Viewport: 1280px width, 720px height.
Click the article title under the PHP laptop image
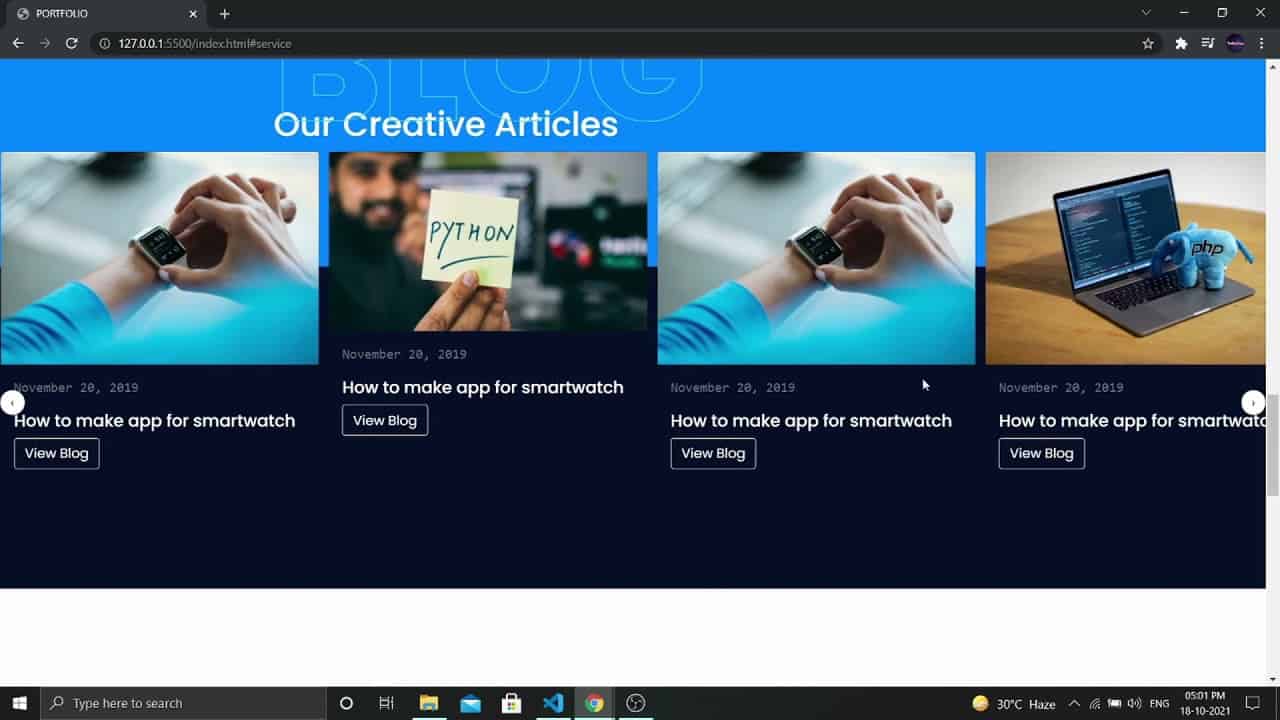pyautogui.click(x=1132, y=421)
